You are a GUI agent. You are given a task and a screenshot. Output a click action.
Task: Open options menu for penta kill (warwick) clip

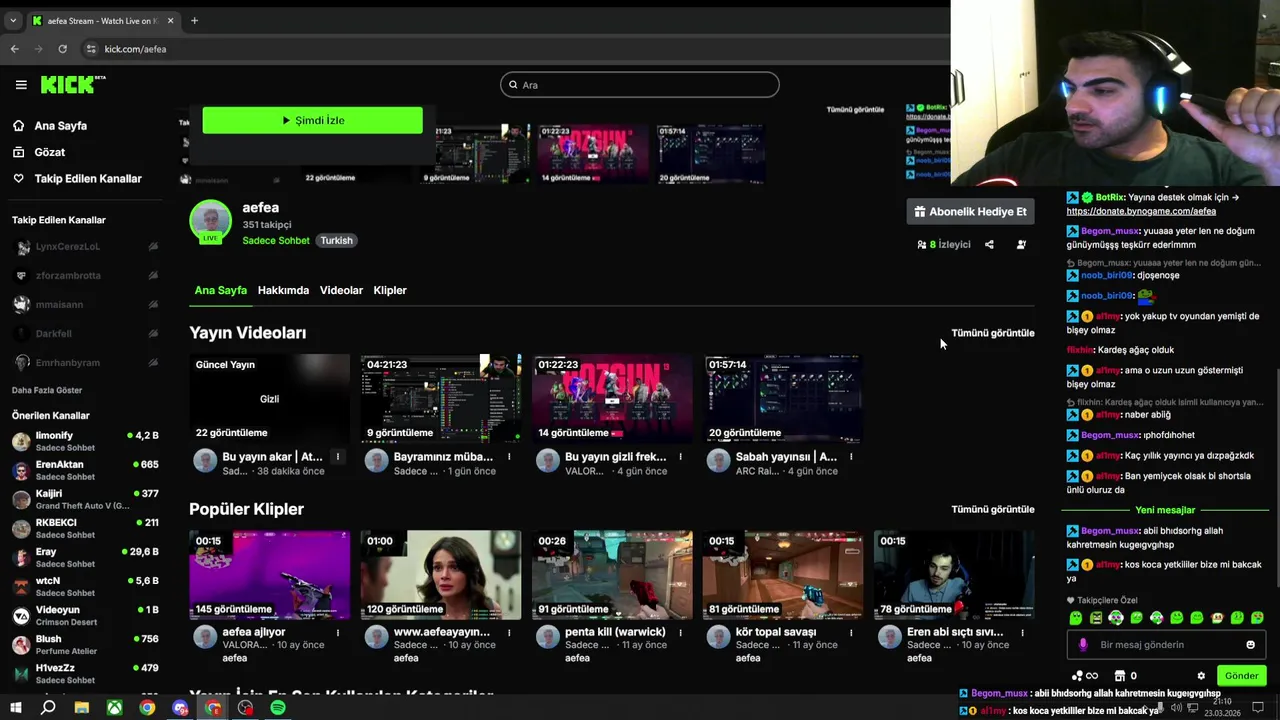(x=680, y=633)
